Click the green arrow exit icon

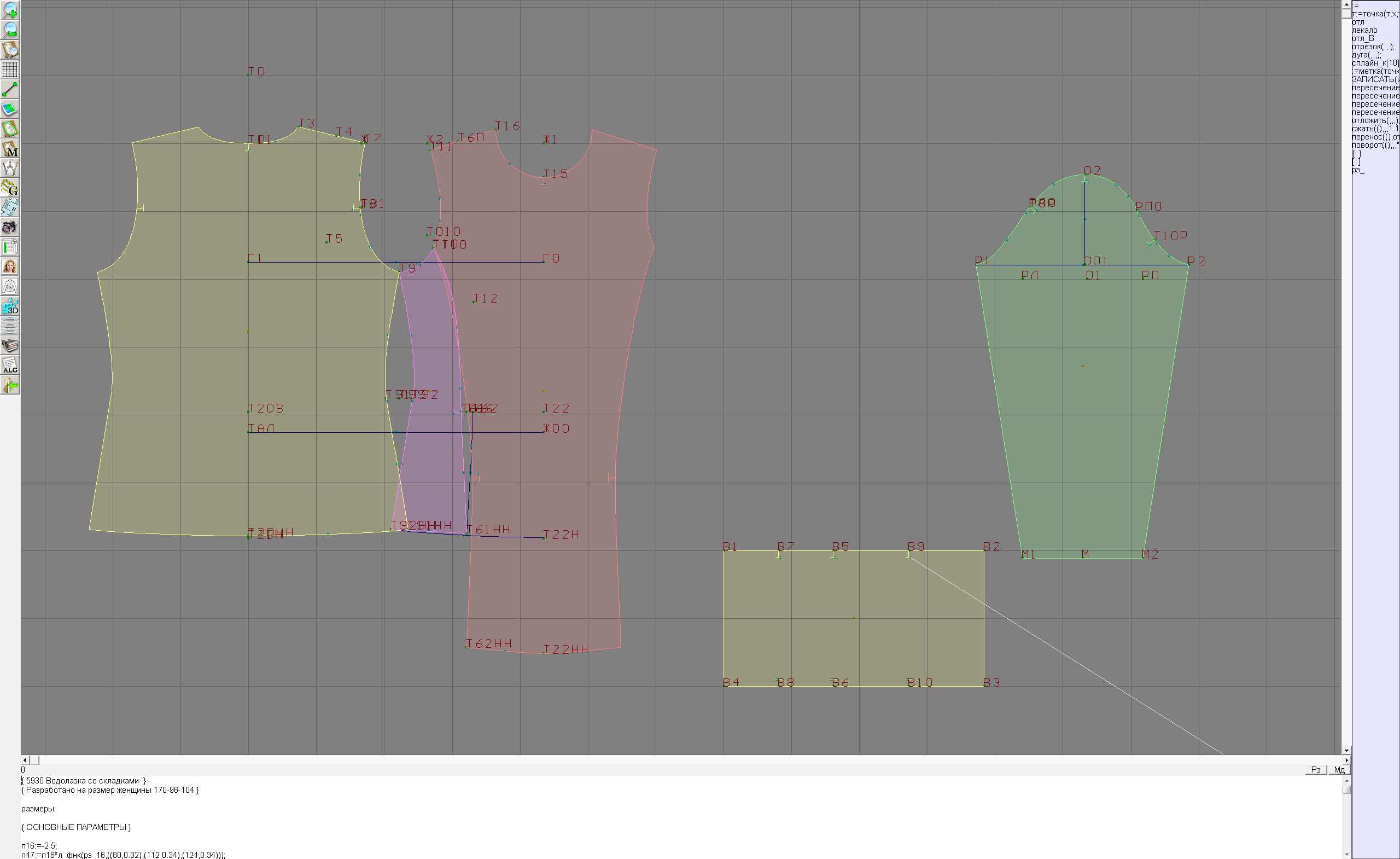tap(10, 385)
